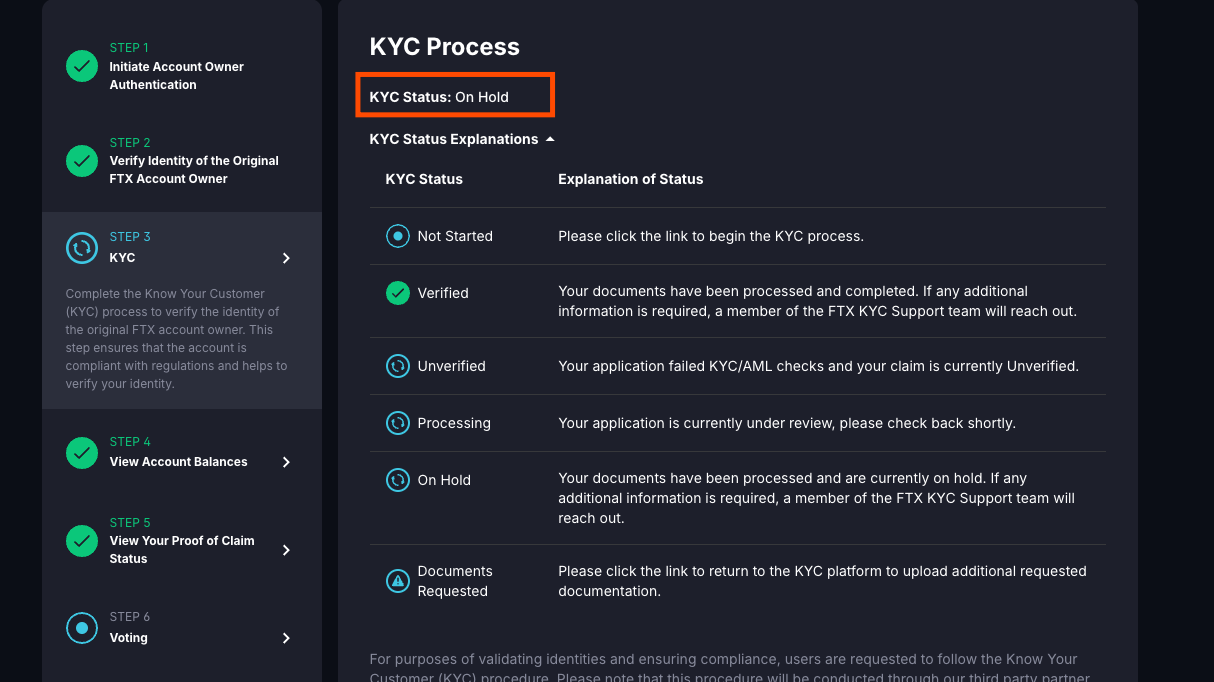Click the 'STEP 5' label

(x=130, y=523)
